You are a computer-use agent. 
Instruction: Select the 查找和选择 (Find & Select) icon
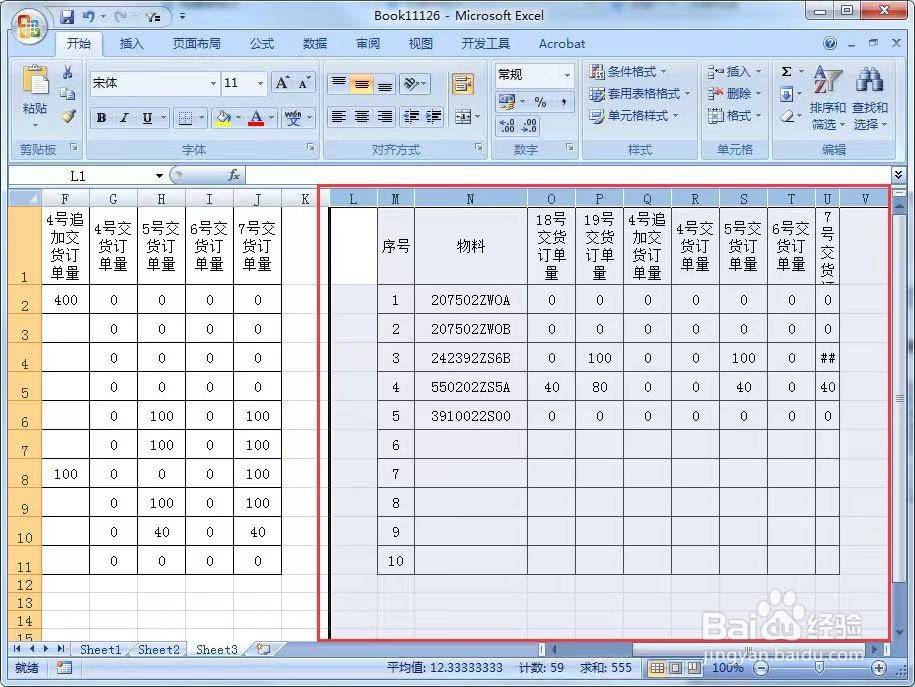click(x=871, y=95)
